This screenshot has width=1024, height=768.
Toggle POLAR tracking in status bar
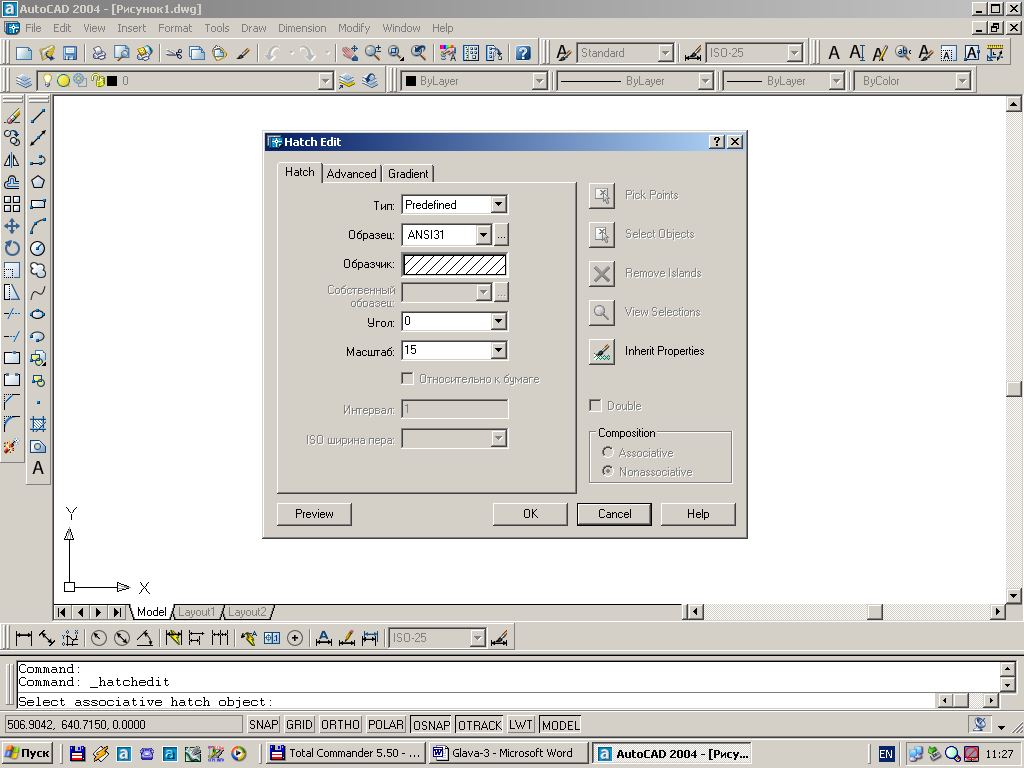[385, 725]
